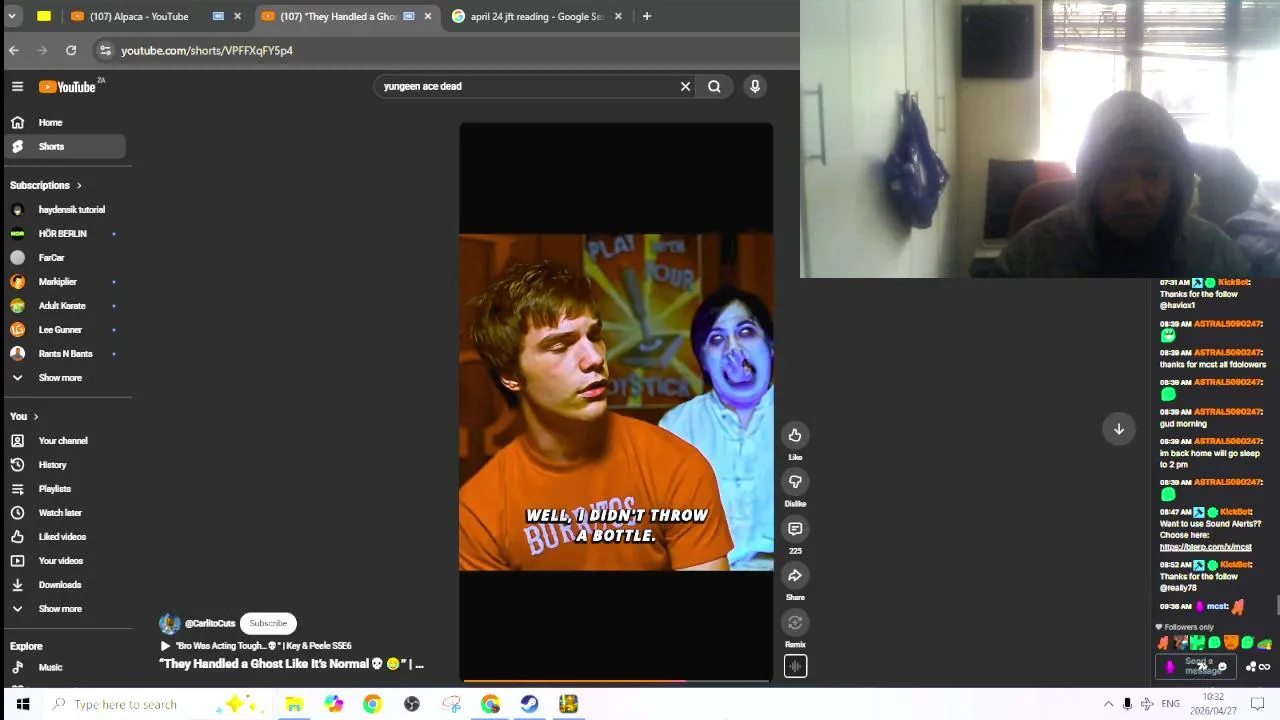The image size is (1280, 720).
Task: Open Shorts in the sidebar
Action: click(64, 146)
